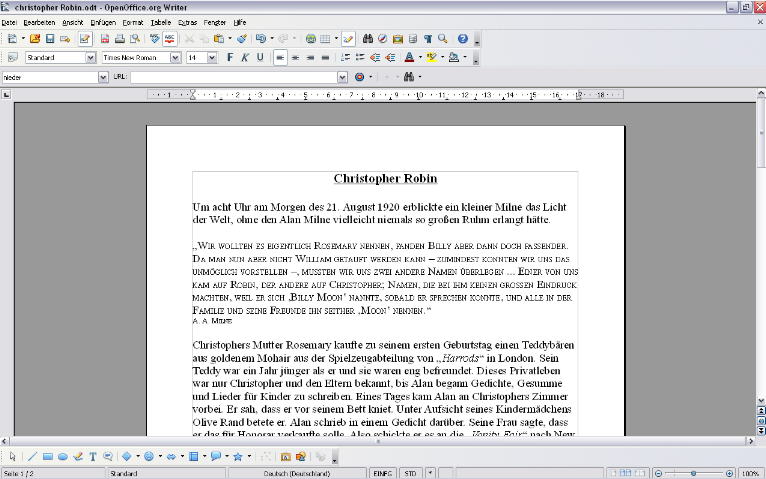Toggle Italic formatting button K
This screenshot has width=766, height=479.
click(245, 58)
